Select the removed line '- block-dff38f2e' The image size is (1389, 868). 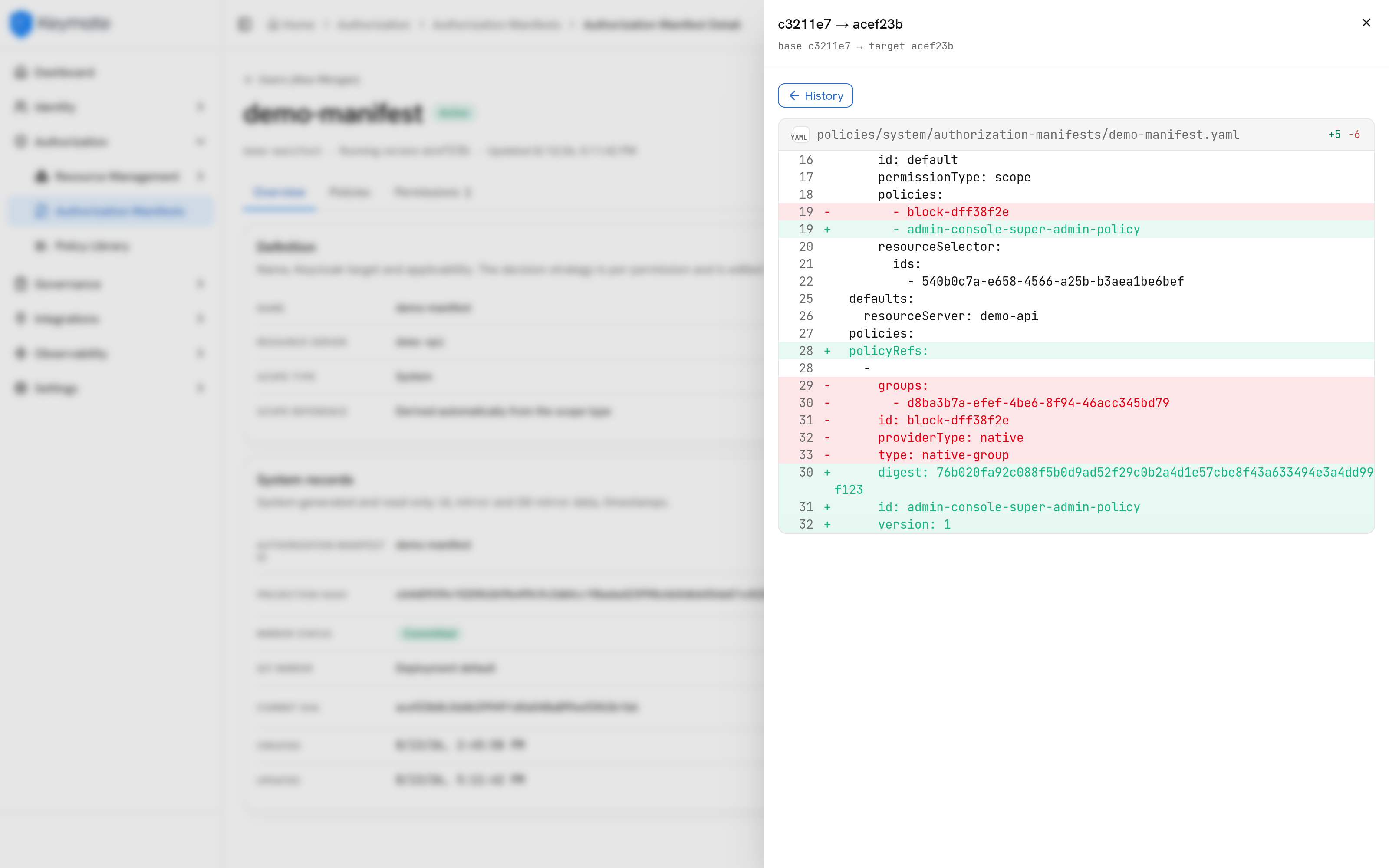pyautogui.click(x=1076, y=212)
